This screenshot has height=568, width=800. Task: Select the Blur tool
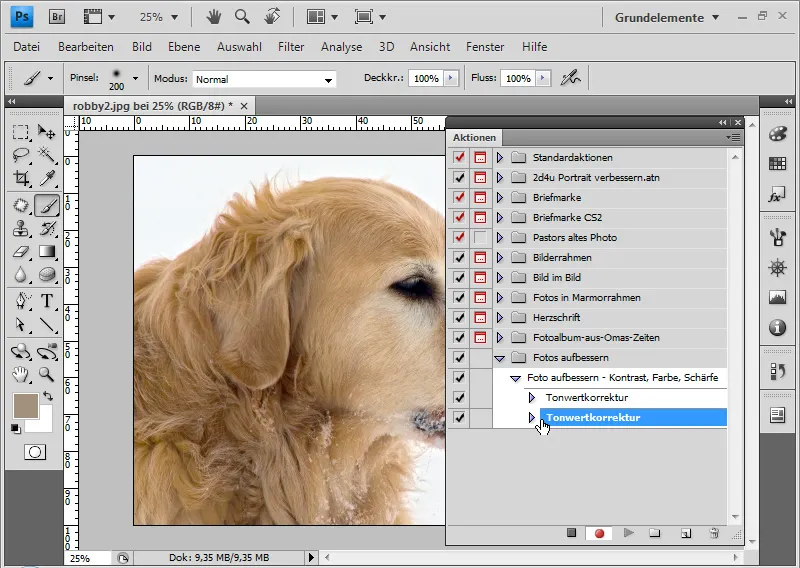20,275
